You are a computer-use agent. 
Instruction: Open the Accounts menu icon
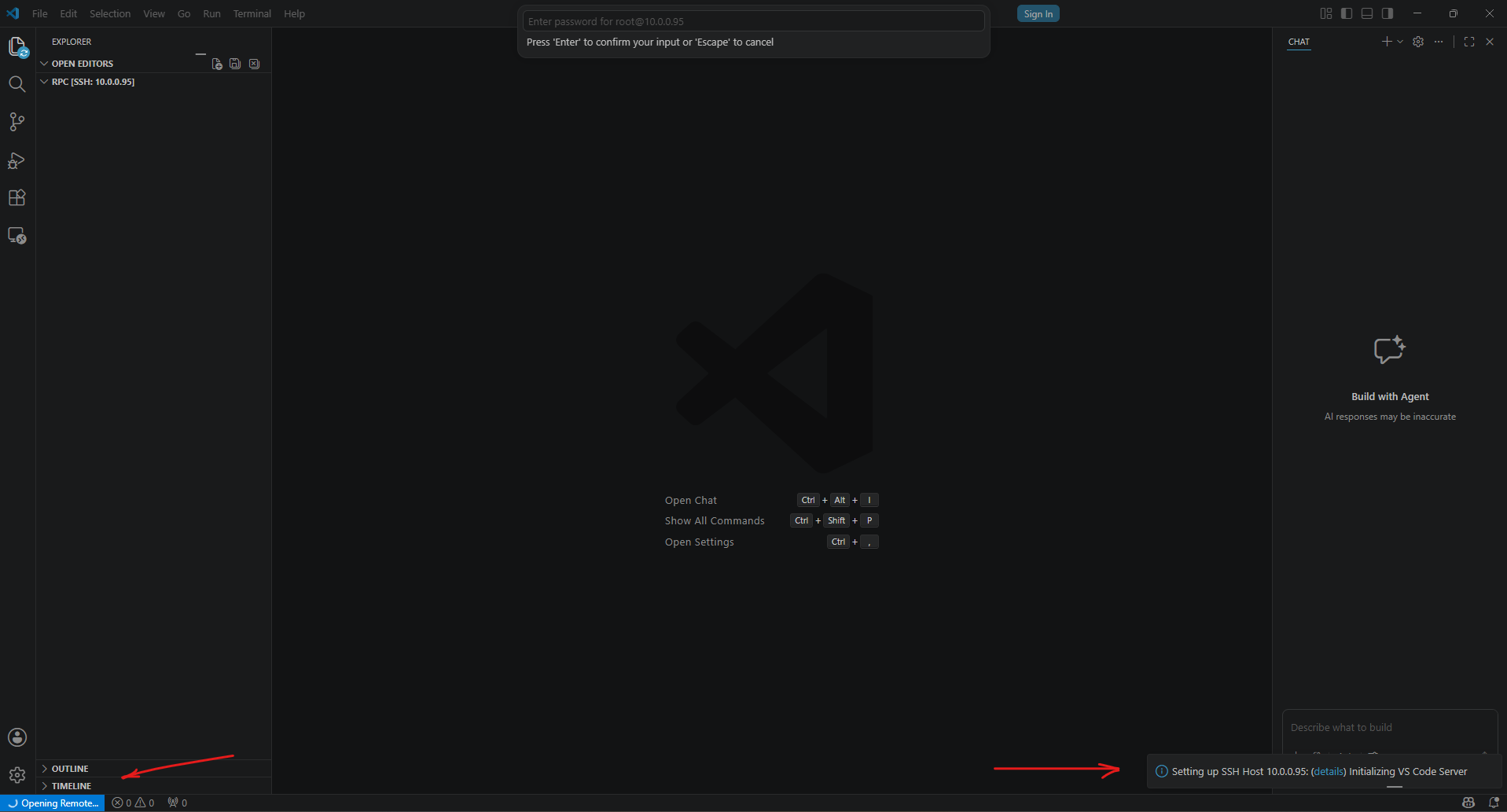(17, 737)
